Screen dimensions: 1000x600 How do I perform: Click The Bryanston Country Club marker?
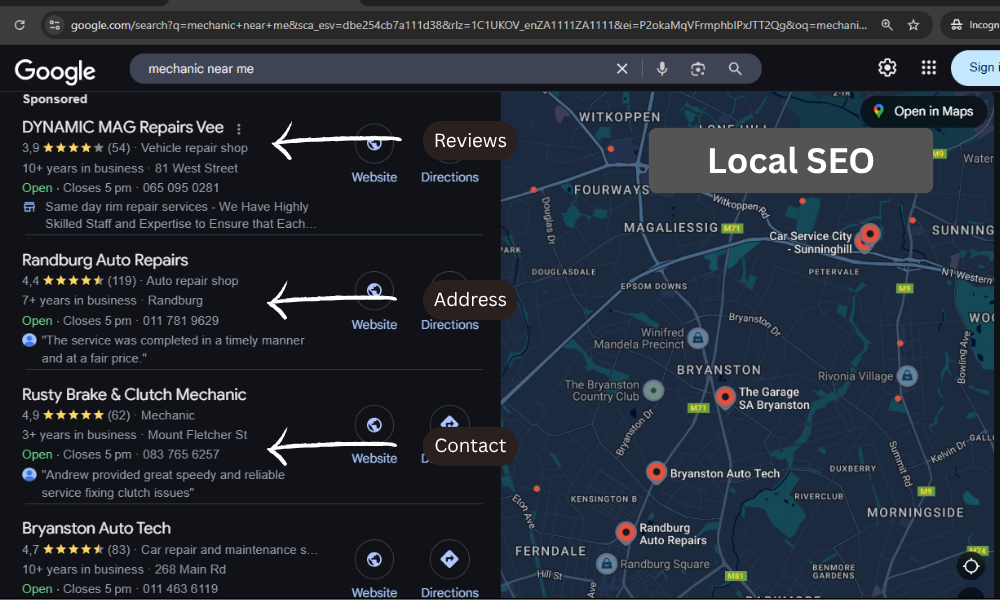[x=653, y=390]
